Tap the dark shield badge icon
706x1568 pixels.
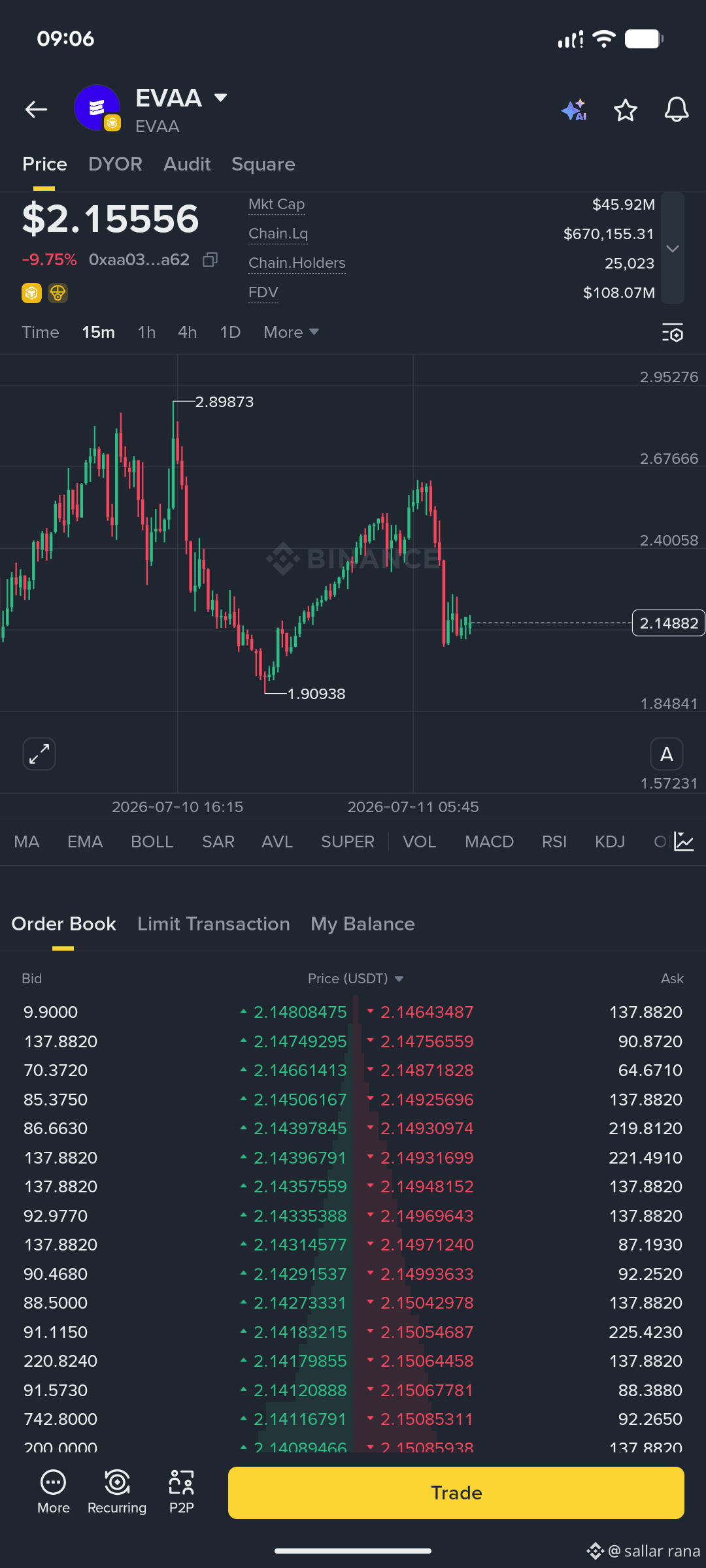(x=58, y=293)
